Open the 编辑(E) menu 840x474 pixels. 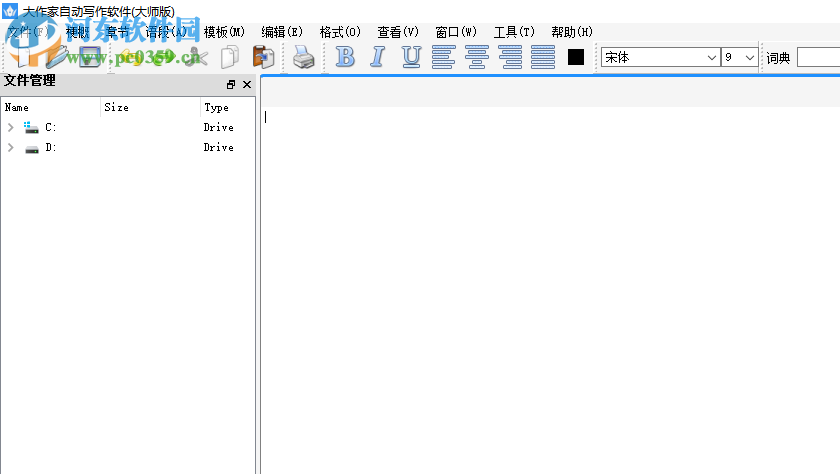click(282, 32)
